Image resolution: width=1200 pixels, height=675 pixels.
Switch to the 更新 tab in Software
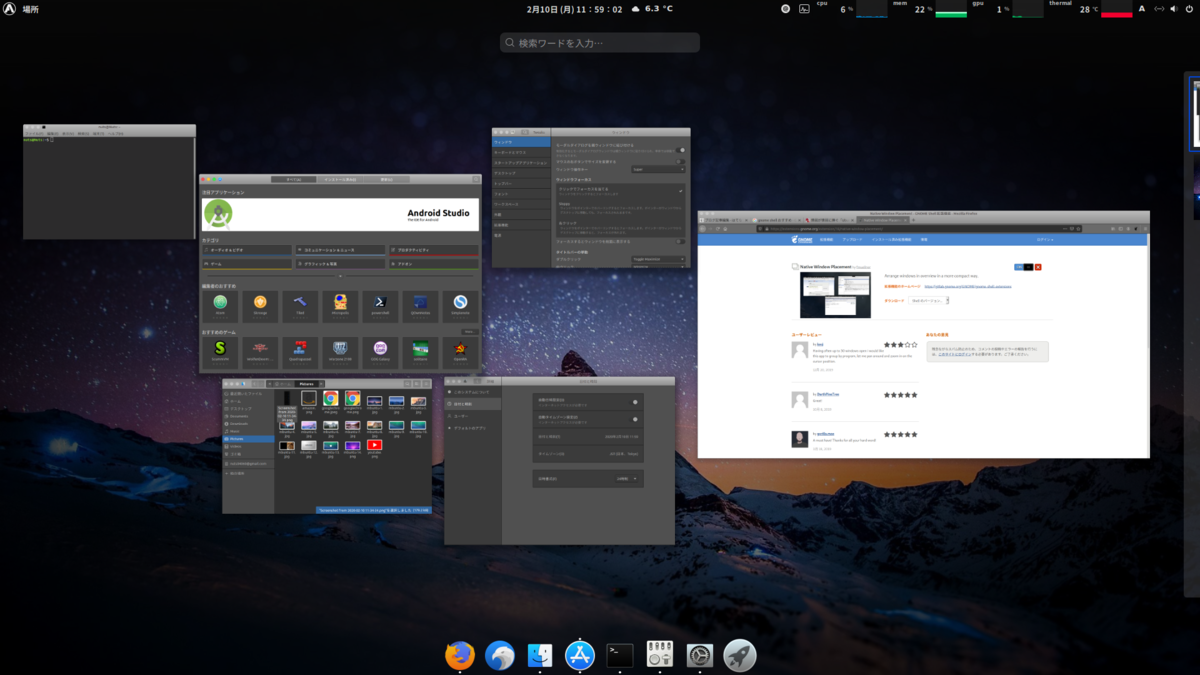tap(386, 179)
